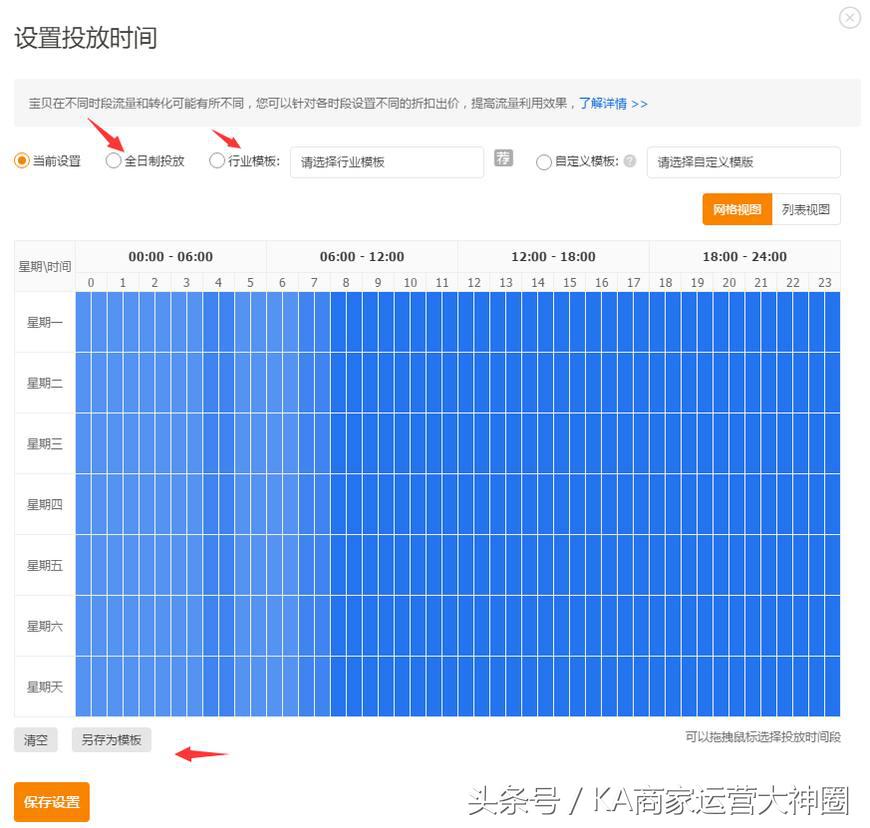
Task: Click the hour 23 column header
Action: 824,282
